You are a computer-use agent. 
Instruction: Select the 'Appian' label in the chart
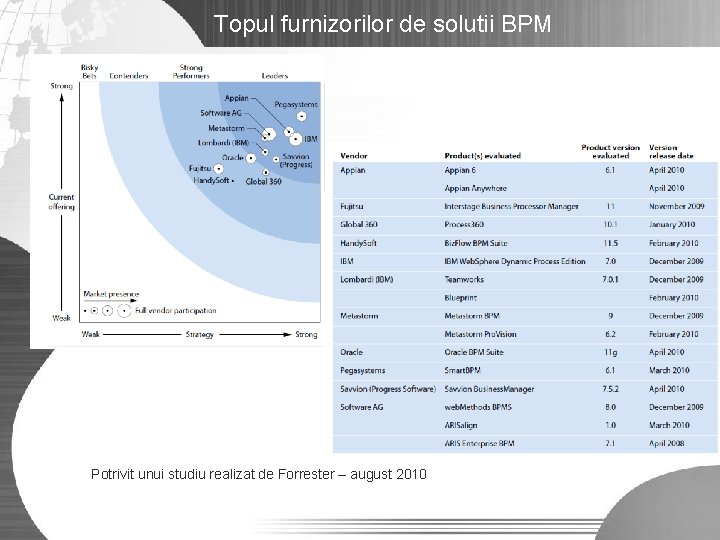click(x=236, y=98)
